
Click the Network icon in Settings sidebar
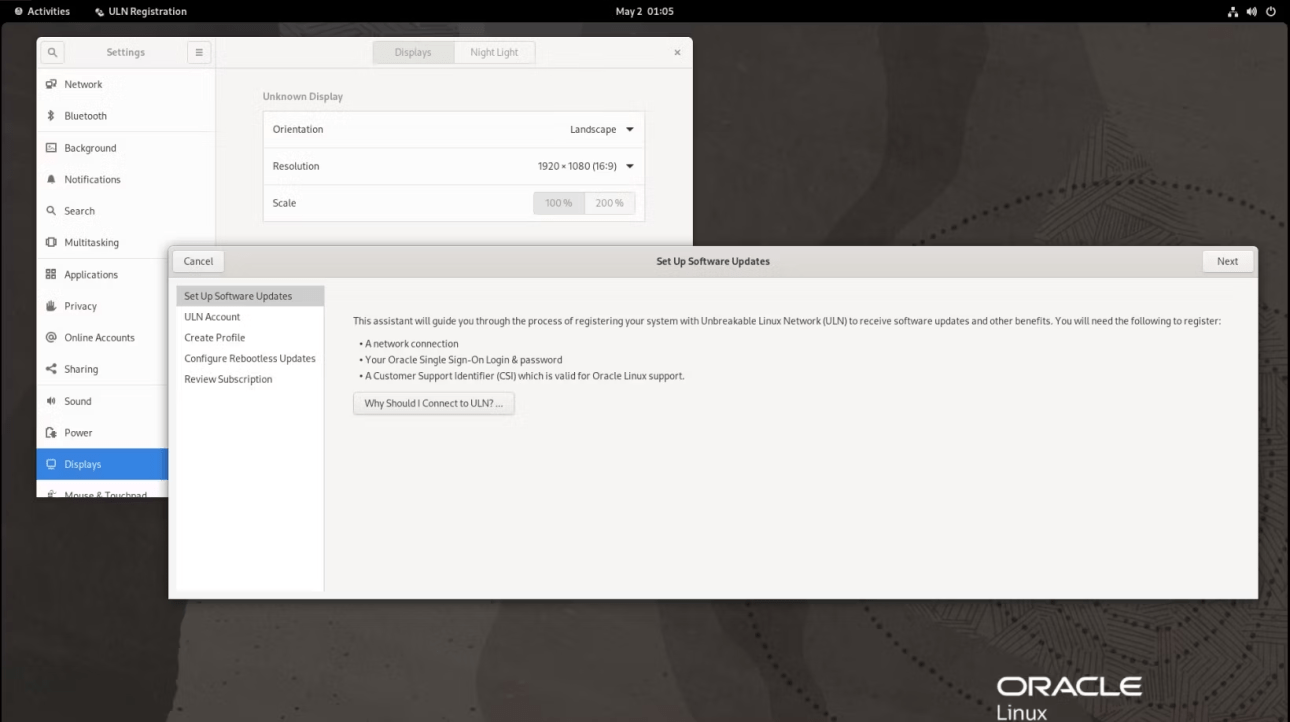pos(51,84)
